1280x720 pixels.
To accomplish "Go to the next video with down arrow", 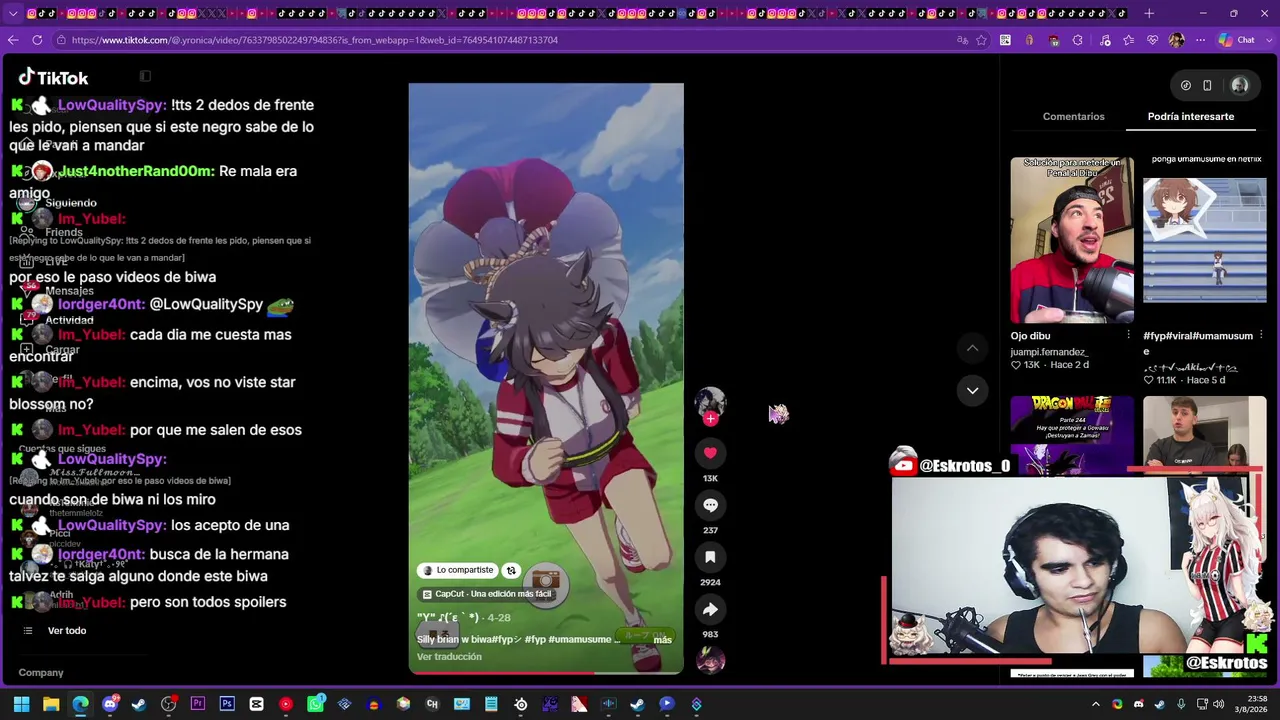I will point(972,391).
